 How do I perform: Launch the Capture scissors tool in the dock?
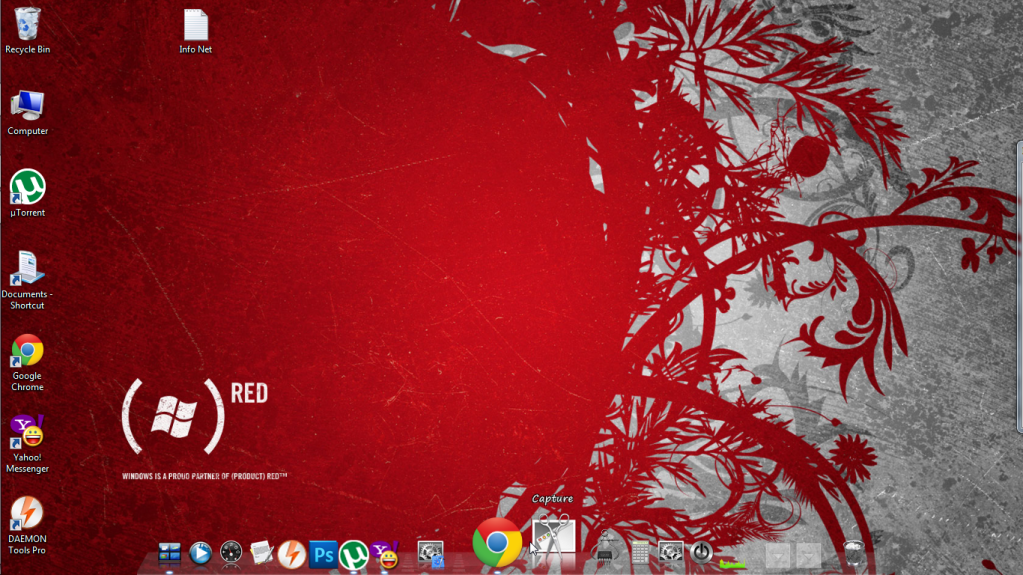554,536
